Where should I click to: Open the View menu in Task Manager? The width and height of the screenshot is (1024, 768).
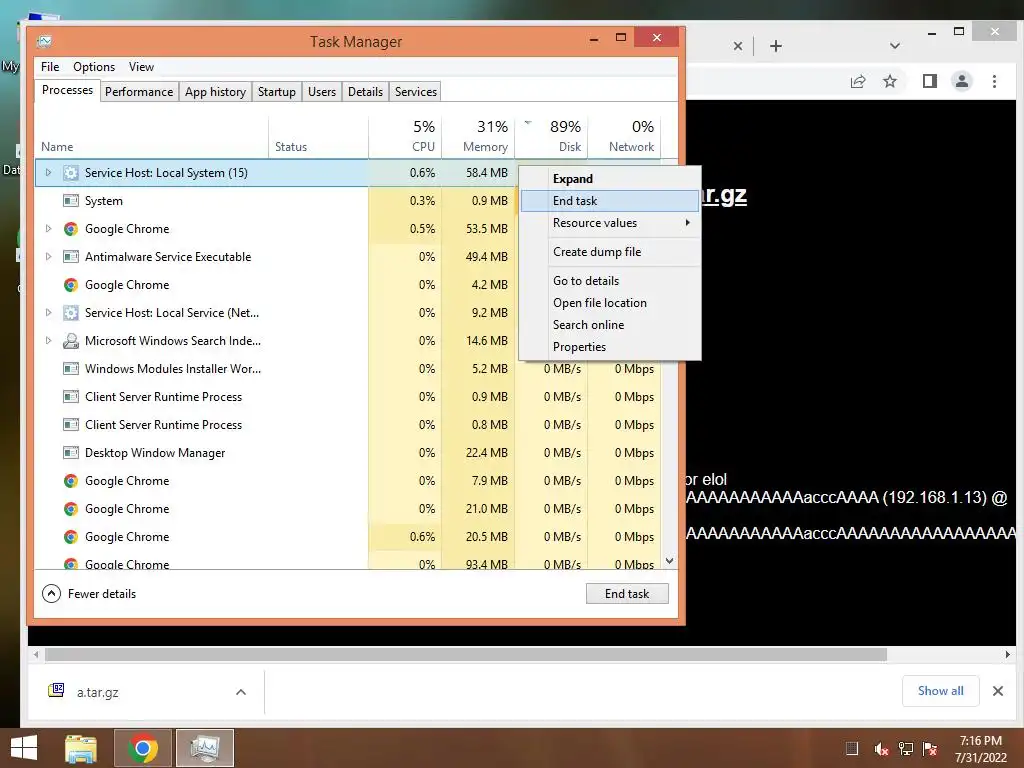coord(141,67)
